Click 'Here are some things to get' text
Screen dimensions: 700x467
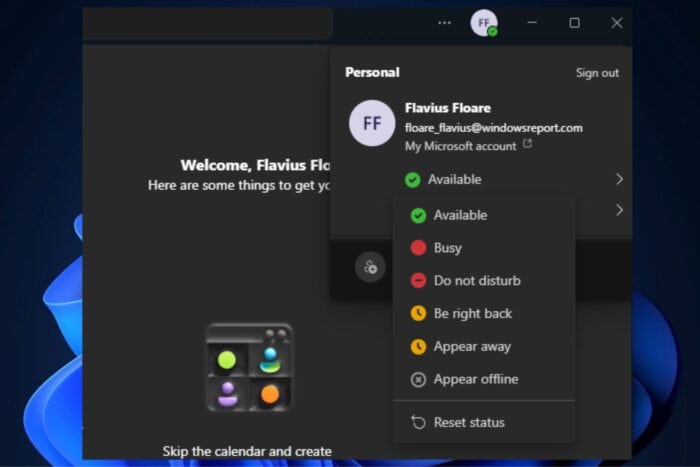tap(238, 185)
